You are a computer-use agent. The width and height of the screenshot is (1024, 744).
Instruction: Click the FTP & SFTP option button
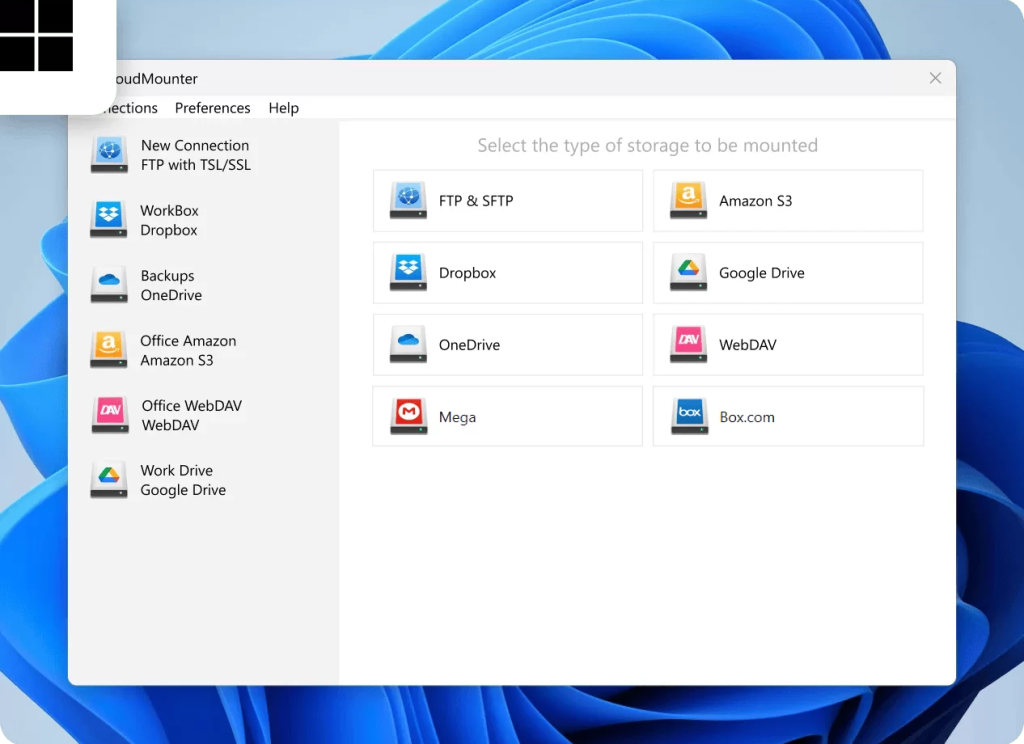507,200
